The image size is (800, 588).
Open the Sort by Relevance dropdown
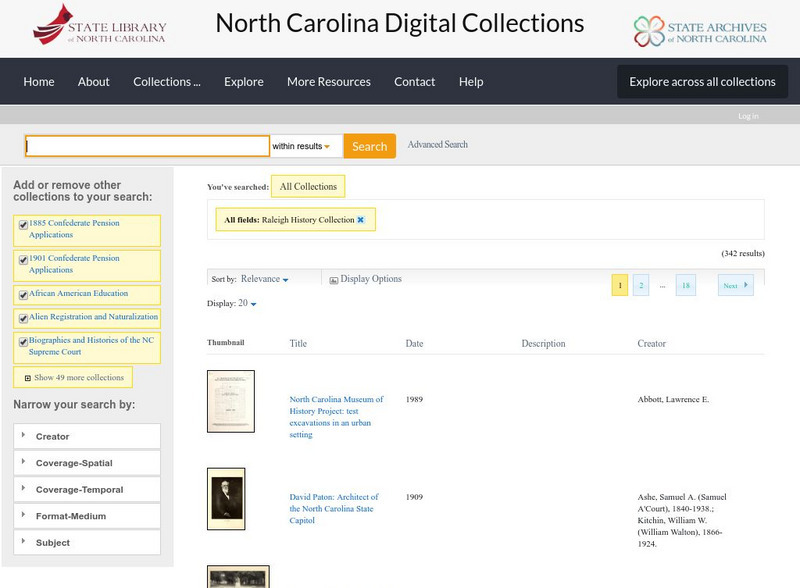pos(264,279)
